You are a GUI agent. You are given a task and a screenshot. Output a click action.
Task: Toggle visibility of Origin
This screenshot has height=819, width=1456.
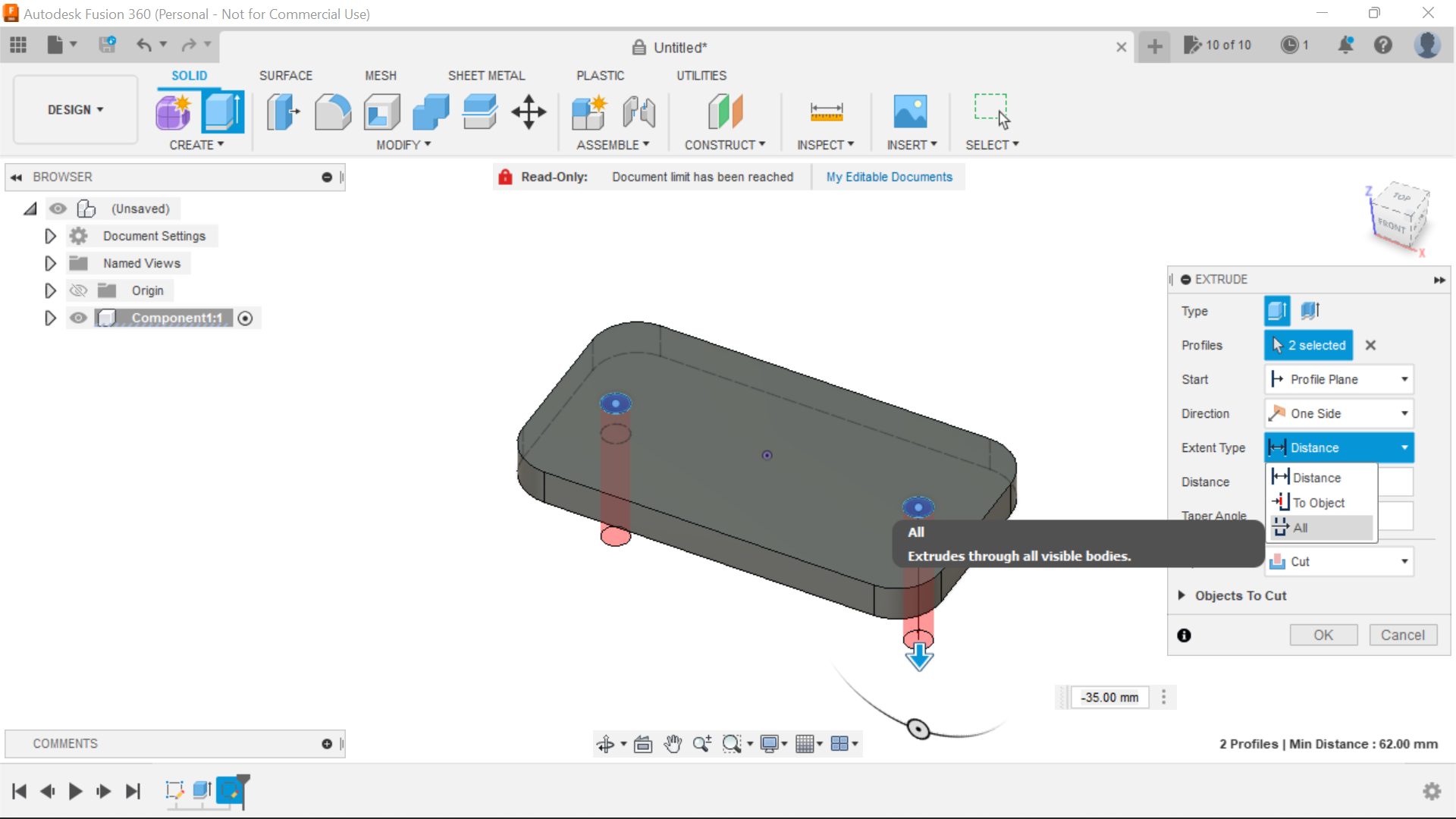(79, 290)
